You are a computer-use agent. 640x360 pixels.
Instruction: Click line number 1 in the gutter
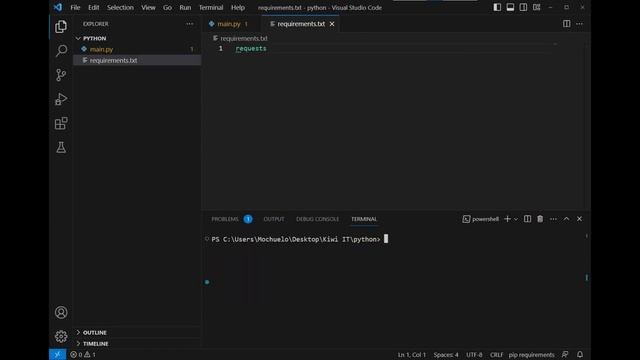(x=221, y=49)
